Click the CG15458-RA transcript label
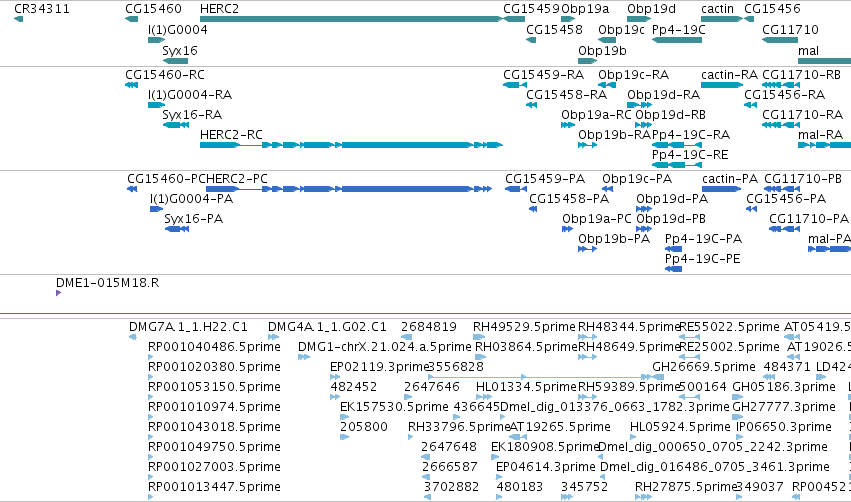 point(566,94)
